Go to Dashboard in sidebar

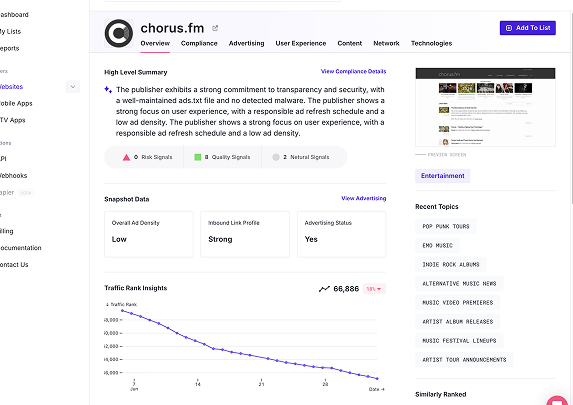(x=14, y=15)
